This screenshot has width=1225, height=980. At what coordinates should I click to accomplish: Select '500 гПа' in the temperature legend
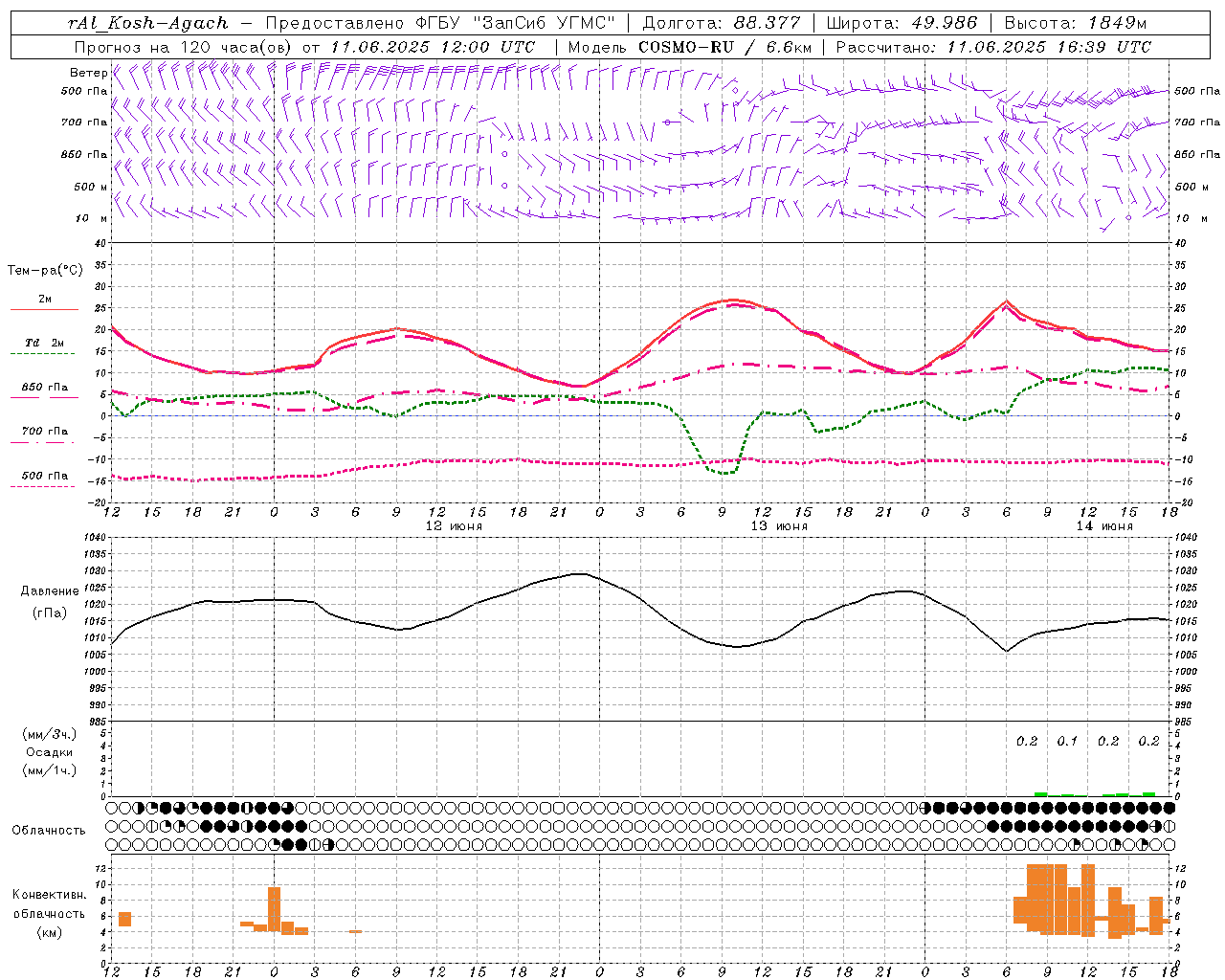(45, 476)
